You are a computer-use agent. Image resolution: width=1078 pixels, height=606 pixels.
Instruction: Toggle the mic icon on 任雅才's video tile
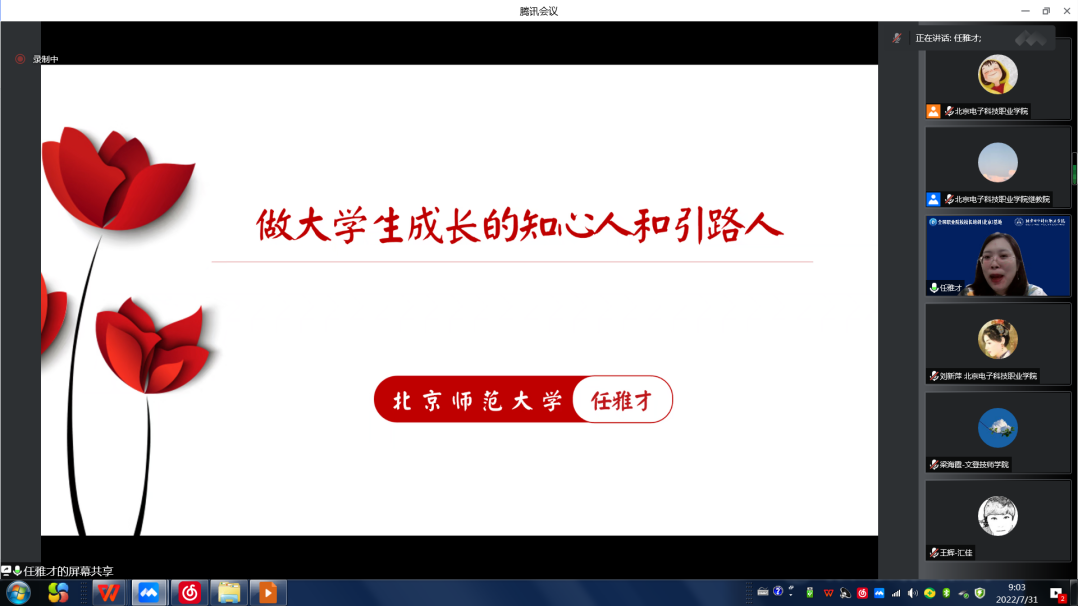point(934,287)
